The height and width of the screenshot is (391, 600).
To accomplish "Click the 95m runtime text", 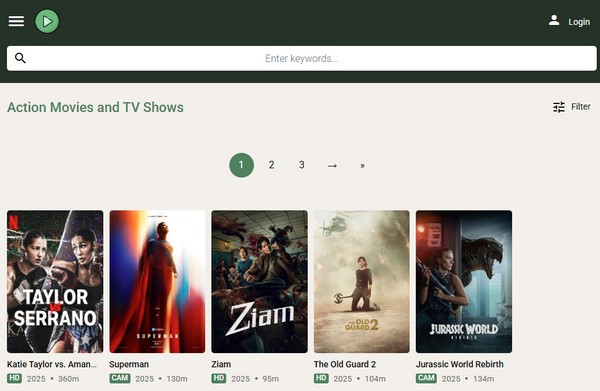I will click(x=271, y=379).
